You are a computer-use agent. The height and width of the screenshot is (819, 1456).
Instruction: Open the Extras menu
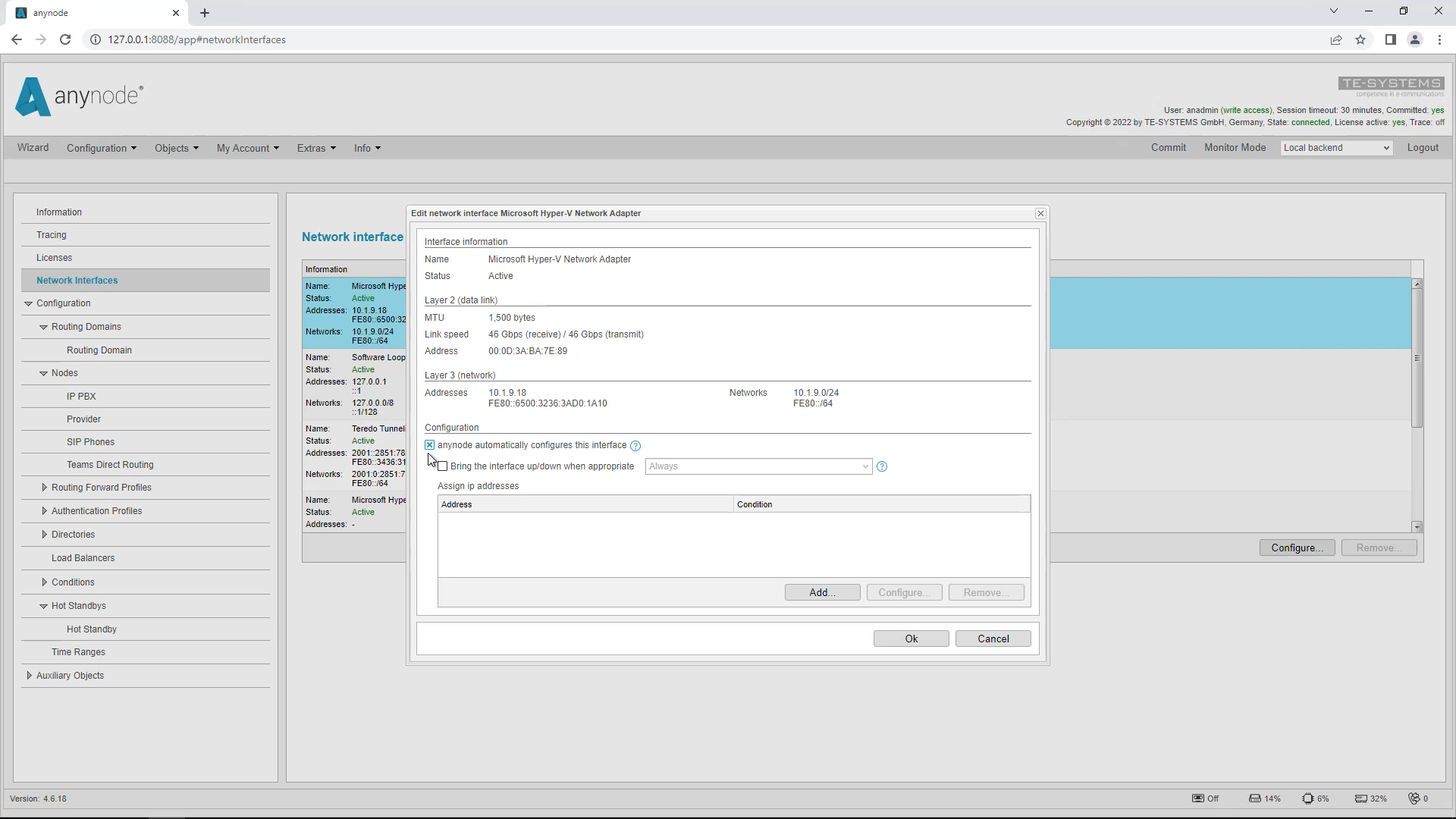point(316,148)
